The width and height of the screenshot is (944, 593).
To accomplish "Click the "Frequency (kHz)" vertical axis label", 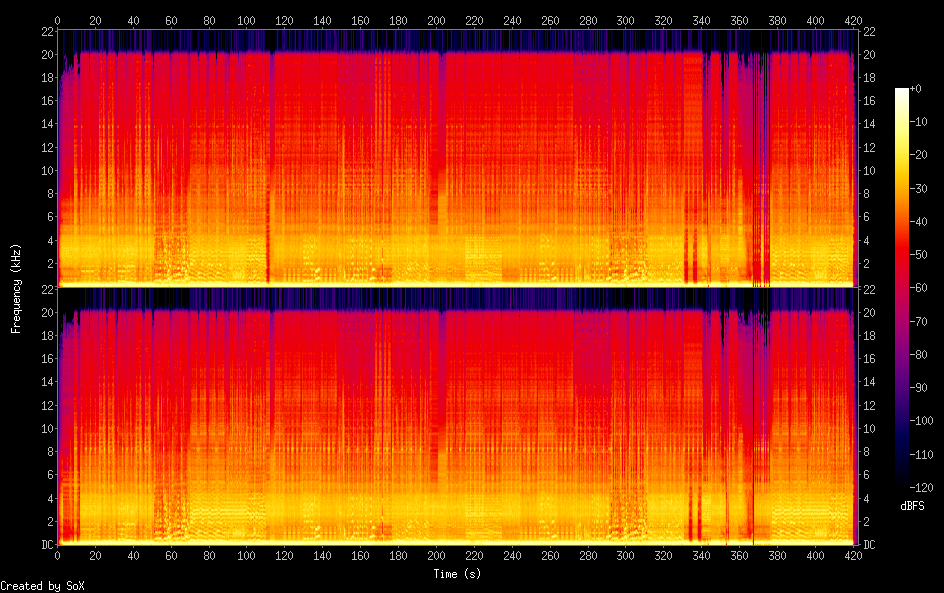I will click(16, 288).
